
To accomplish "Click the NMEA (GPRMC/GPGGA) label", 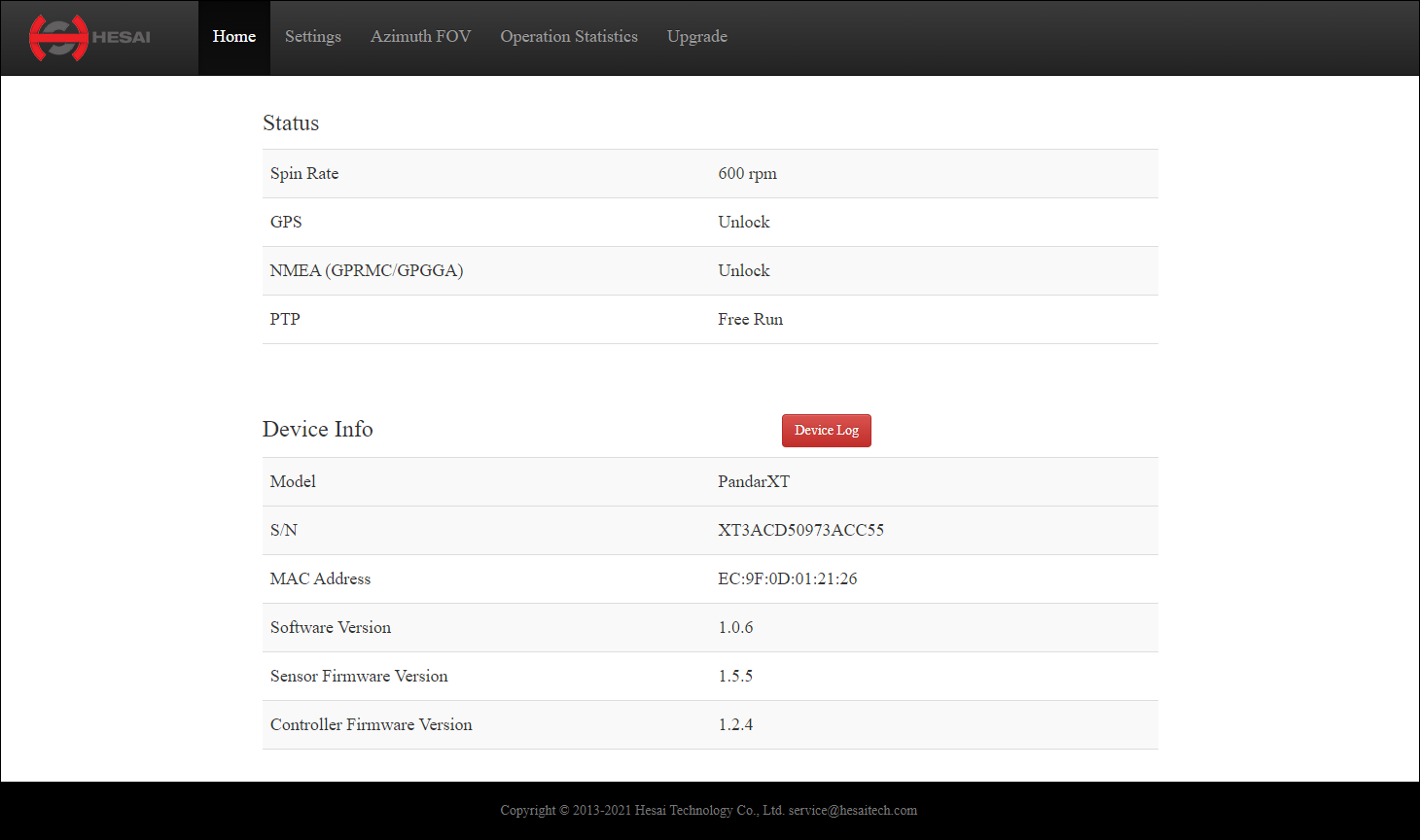I will click(x=367, y=271).
